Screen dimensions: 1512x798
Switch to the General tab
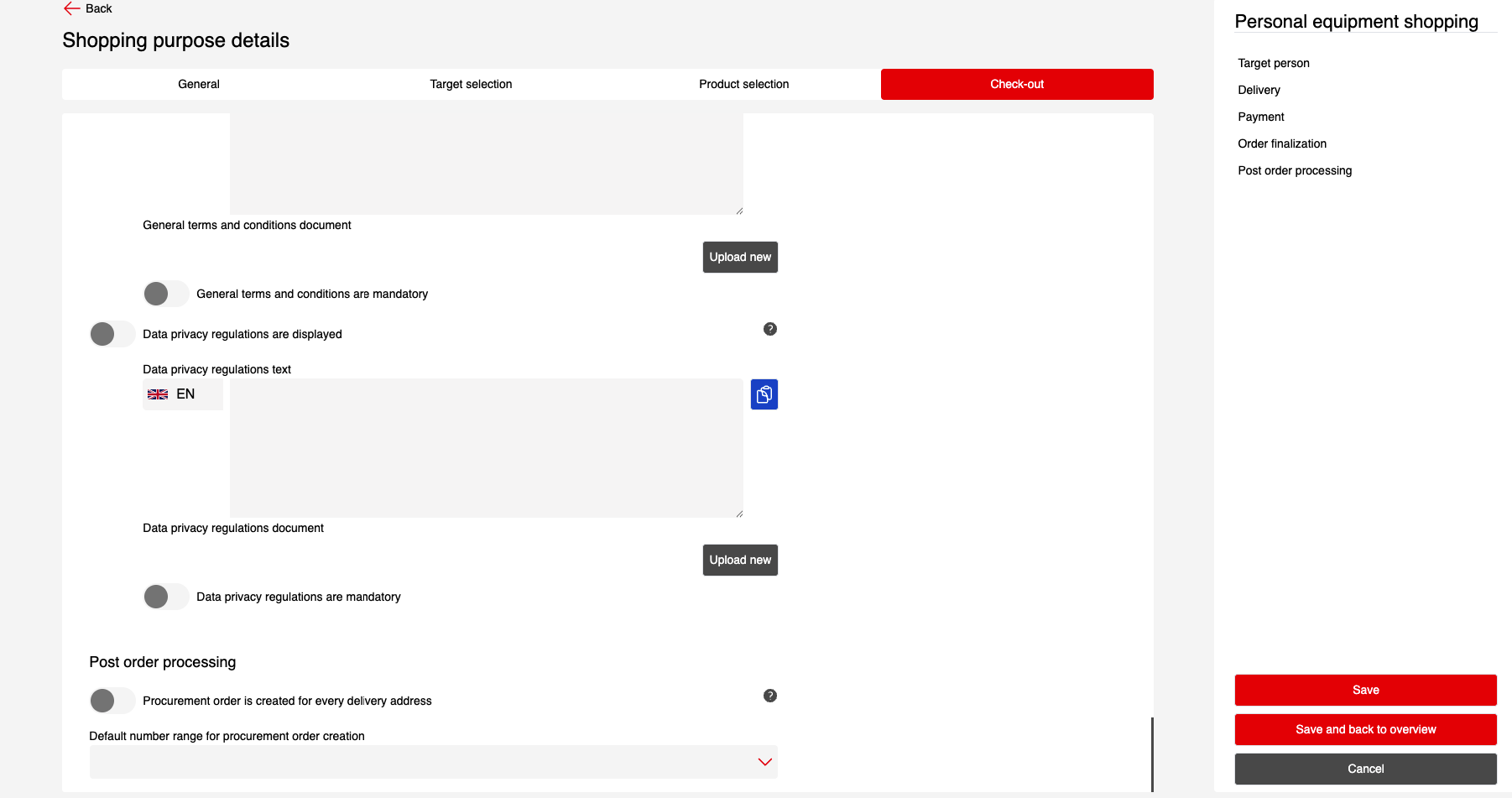click(199, 84)
